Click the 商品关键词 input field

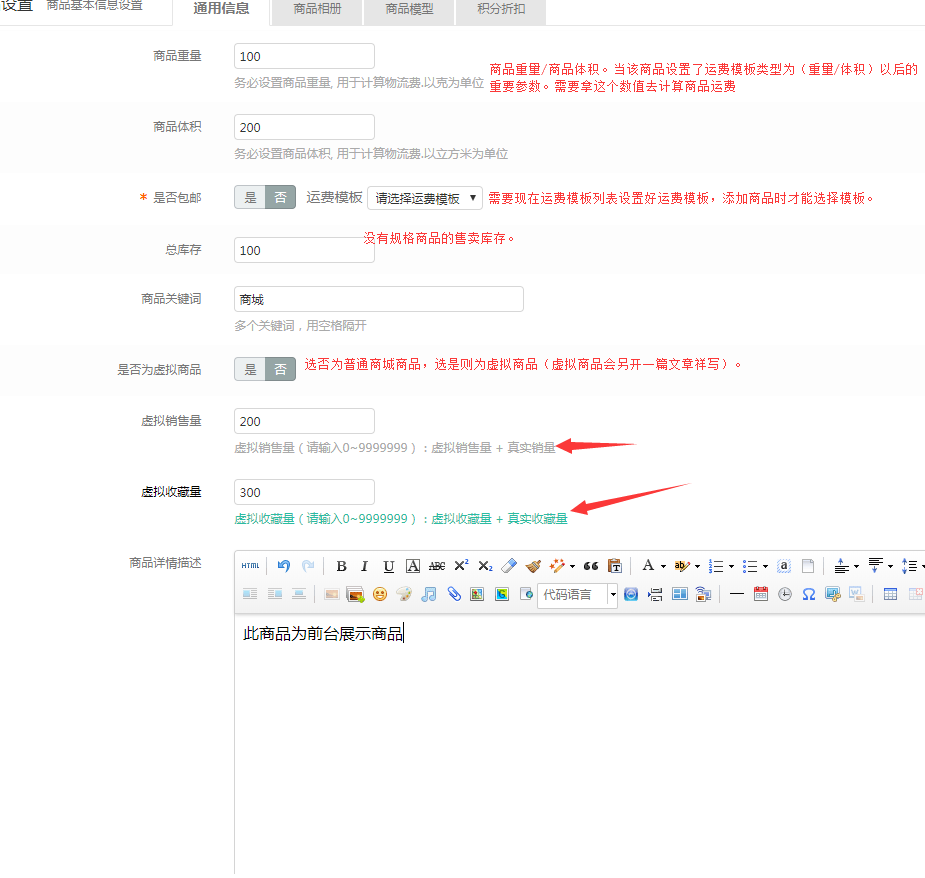378,299
